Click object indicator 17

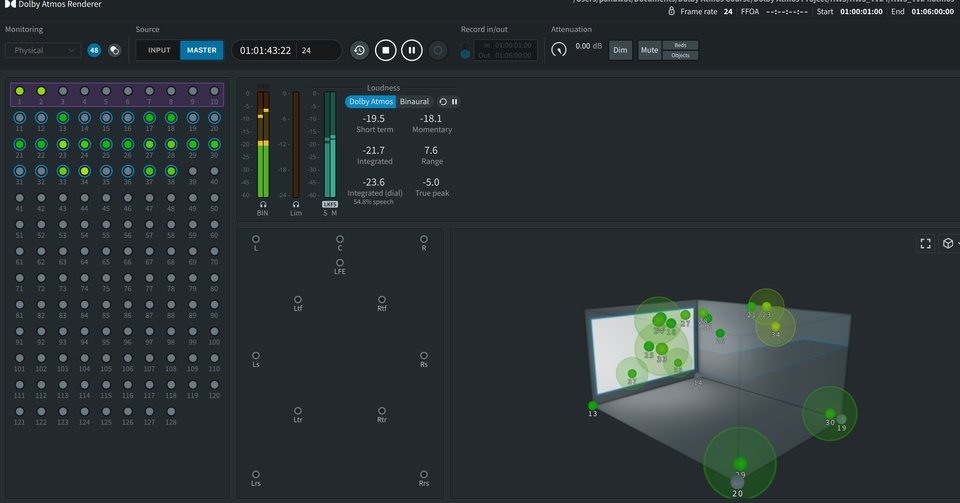(x=149, y=117)
